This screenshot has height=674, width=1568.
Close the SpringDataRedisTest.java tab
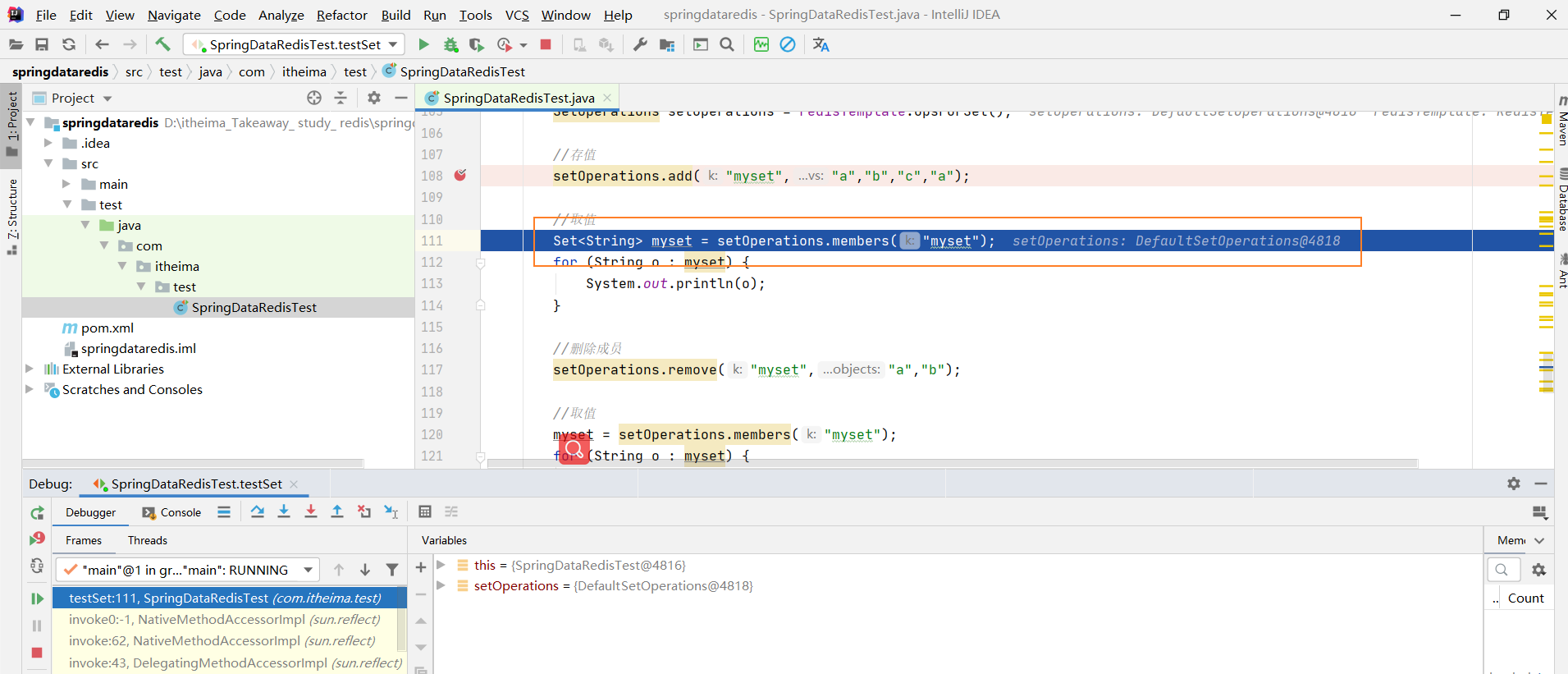607,98
